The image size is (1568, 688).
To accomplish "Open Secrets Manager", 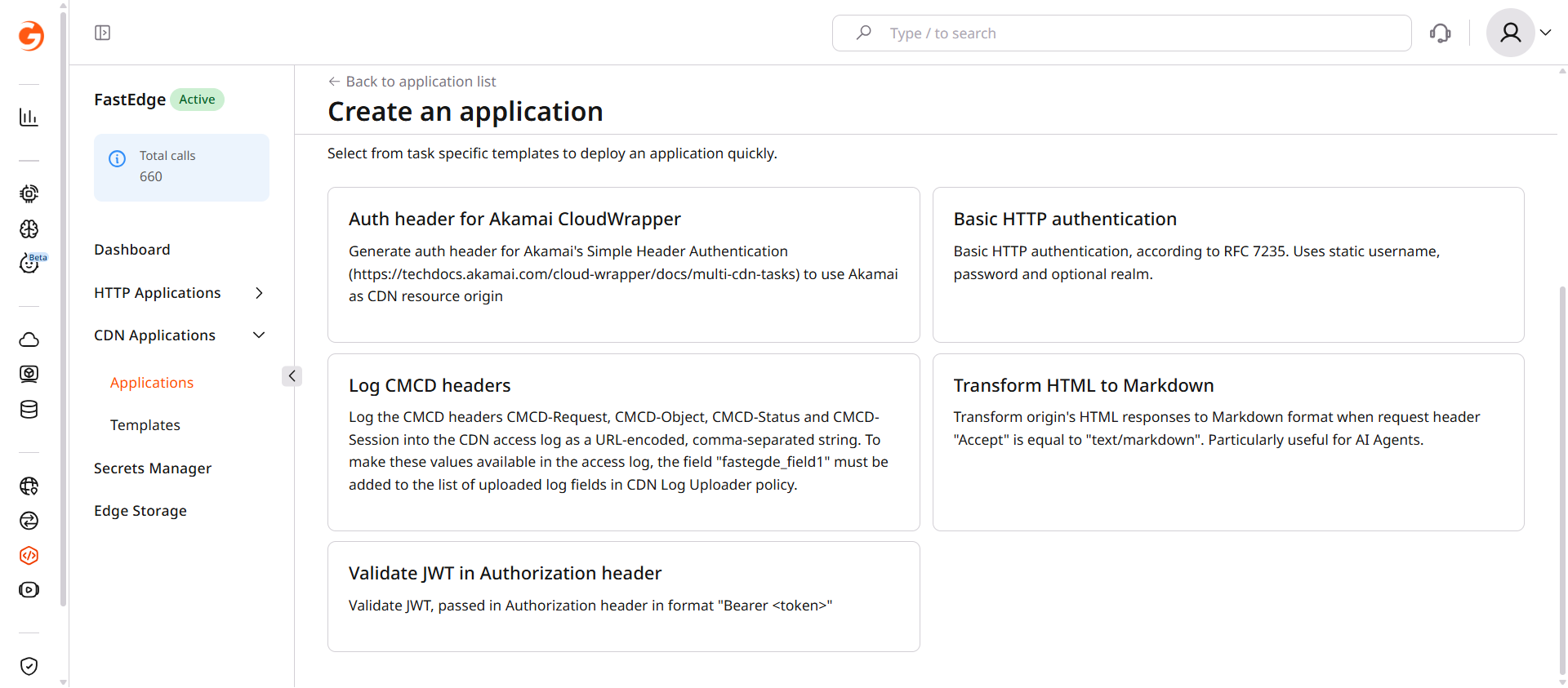I will pyautogui.click(x=153, y=468).
